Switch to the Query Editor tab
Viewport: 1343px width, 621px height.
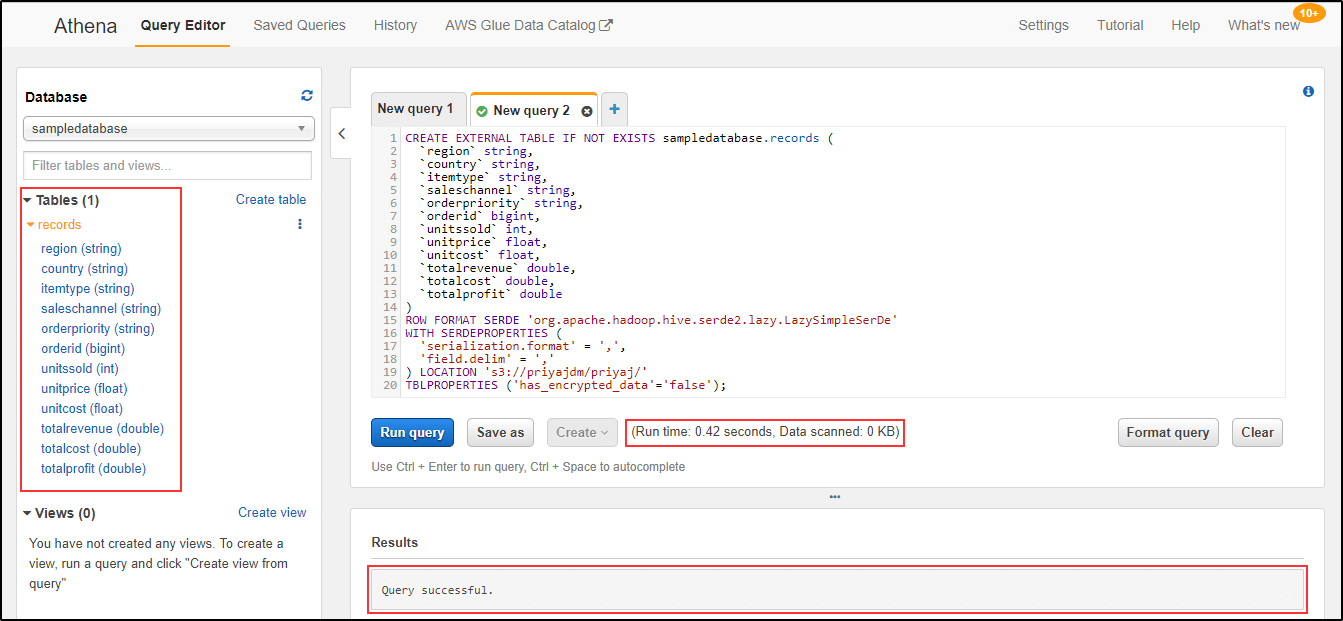pyautogui.click(x=183, y=25)
